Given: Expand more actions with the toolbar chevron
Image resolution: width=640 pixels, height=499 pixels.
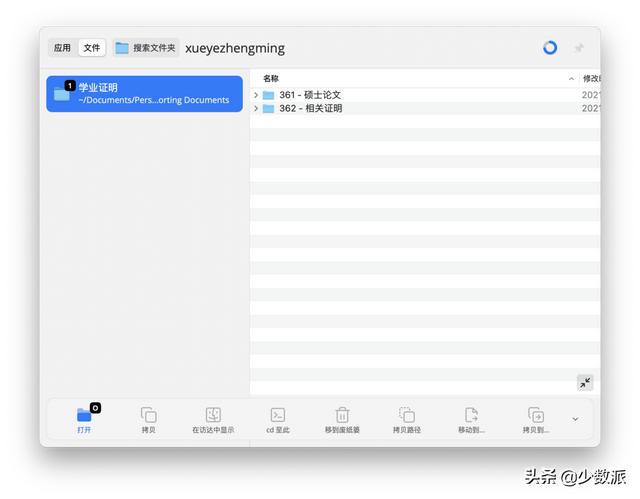Looking at the screenshot, I should pyautogui.click(x=575, y=419).
